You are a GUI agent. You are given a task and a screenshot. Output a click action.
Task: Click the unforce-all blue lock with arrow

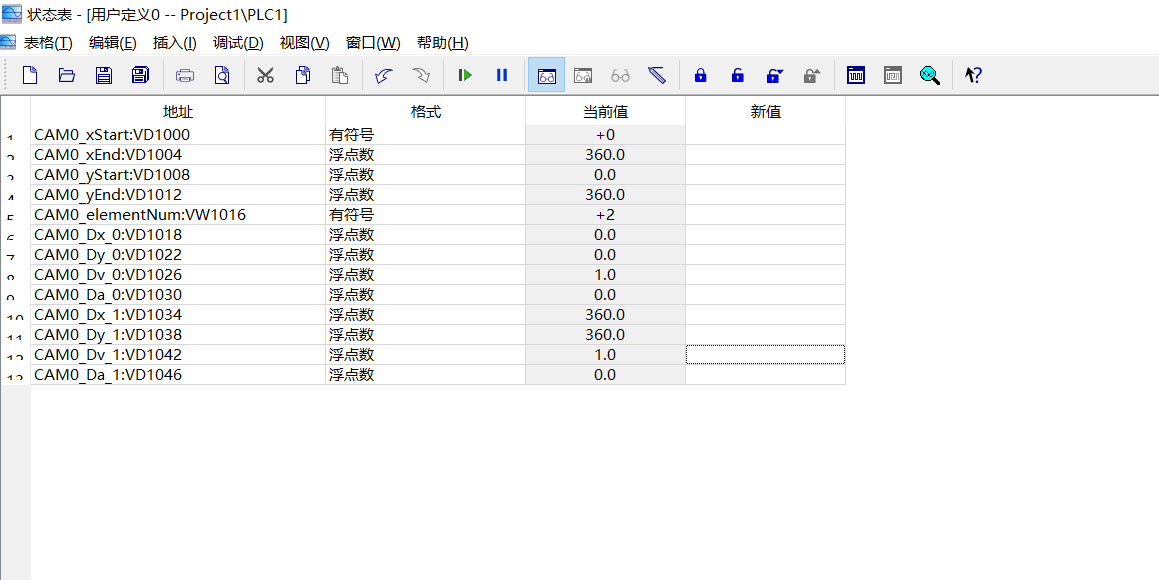(x=775, y=75)
